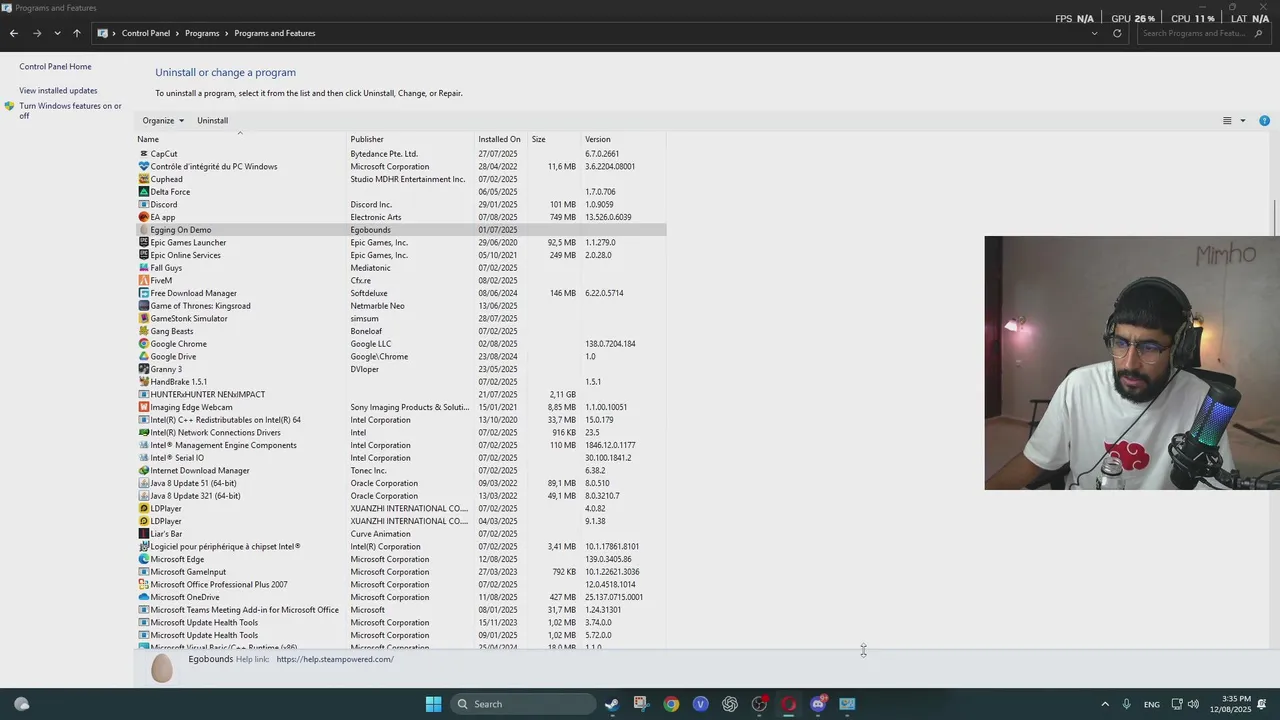Image resolution: width=1280 pixels, height=720 pixels.
Task: Select the CapCut program icon
Action: point(143,154)
